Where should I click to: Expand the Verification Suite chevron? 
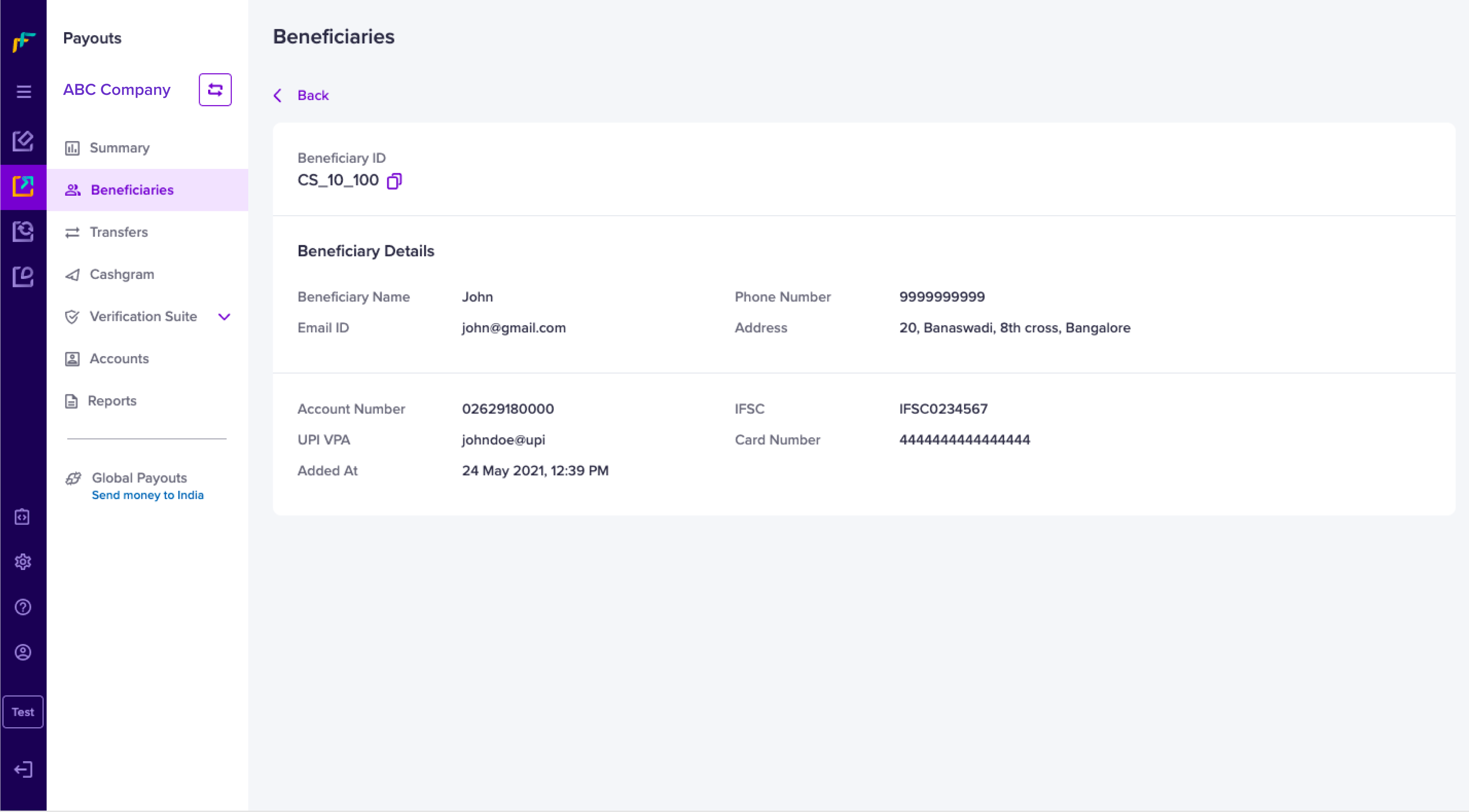click(224, 316)
